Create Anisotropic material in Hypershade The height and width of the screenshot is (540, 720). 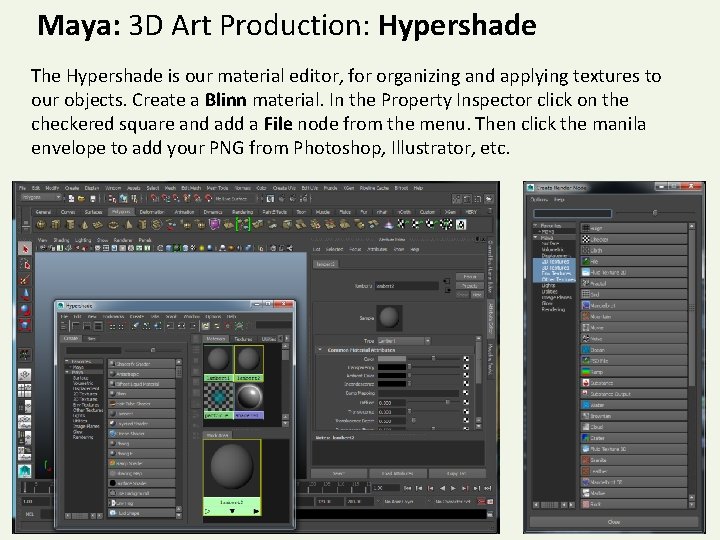coord(141,374)
